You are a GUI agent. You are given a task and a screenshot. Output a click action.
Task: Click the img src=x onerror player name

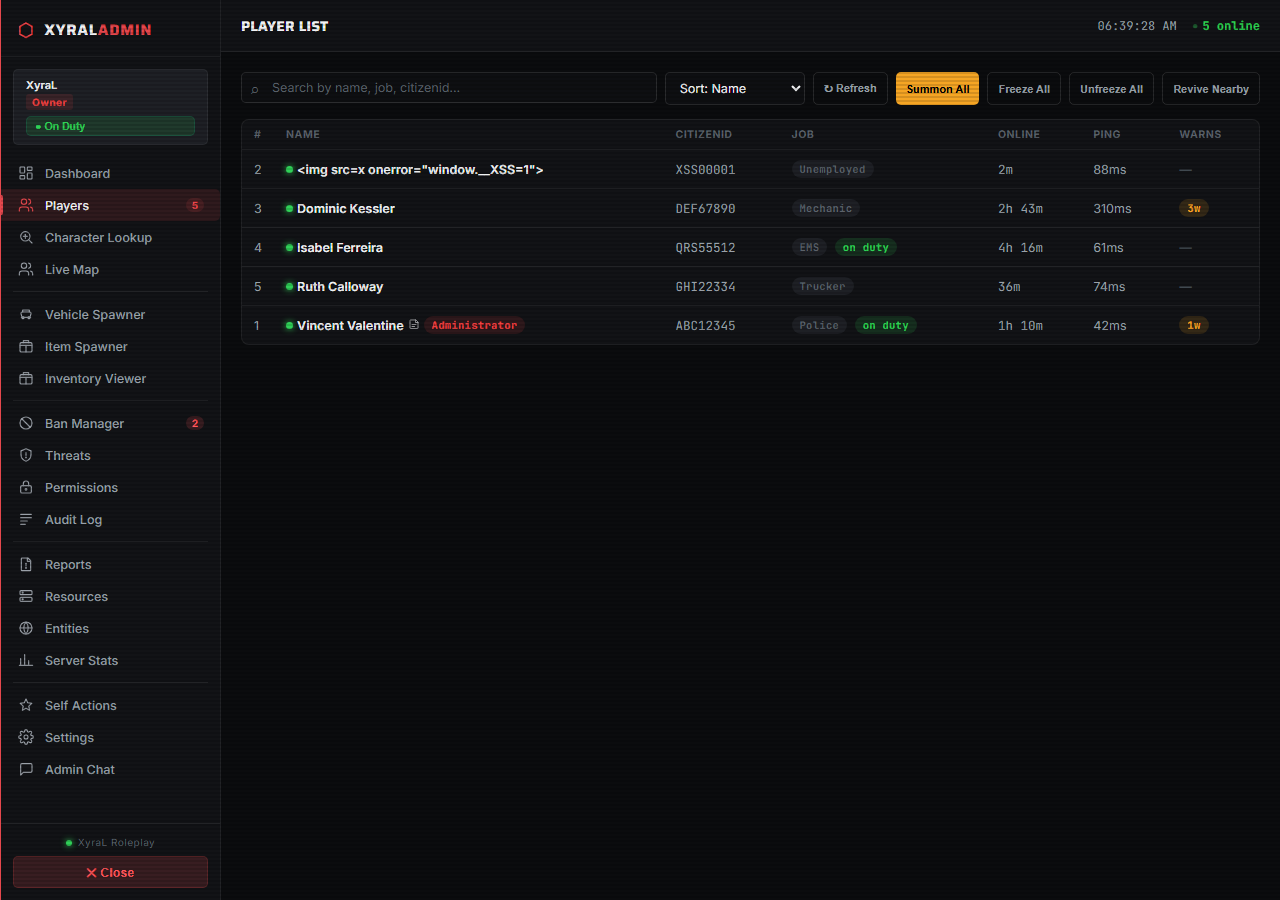point(420,169)
